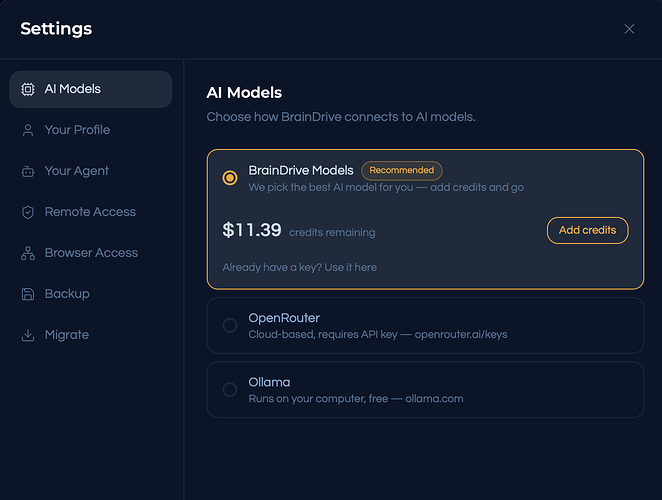
Task: Select the Ollama radio button
Action: [230, 389]
